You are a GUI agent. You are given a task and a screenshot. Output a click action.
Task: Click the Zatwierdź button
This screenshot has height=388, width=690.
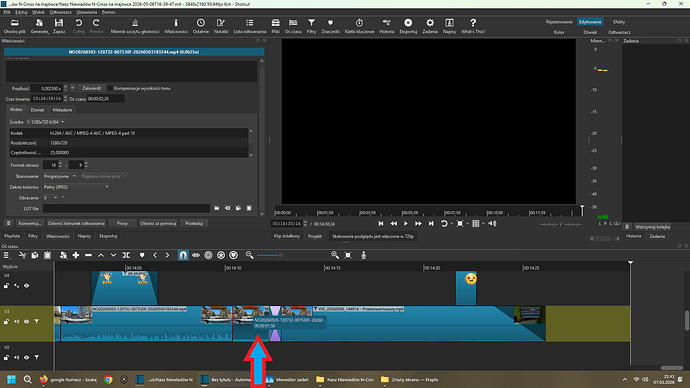[x=92, y=88]
